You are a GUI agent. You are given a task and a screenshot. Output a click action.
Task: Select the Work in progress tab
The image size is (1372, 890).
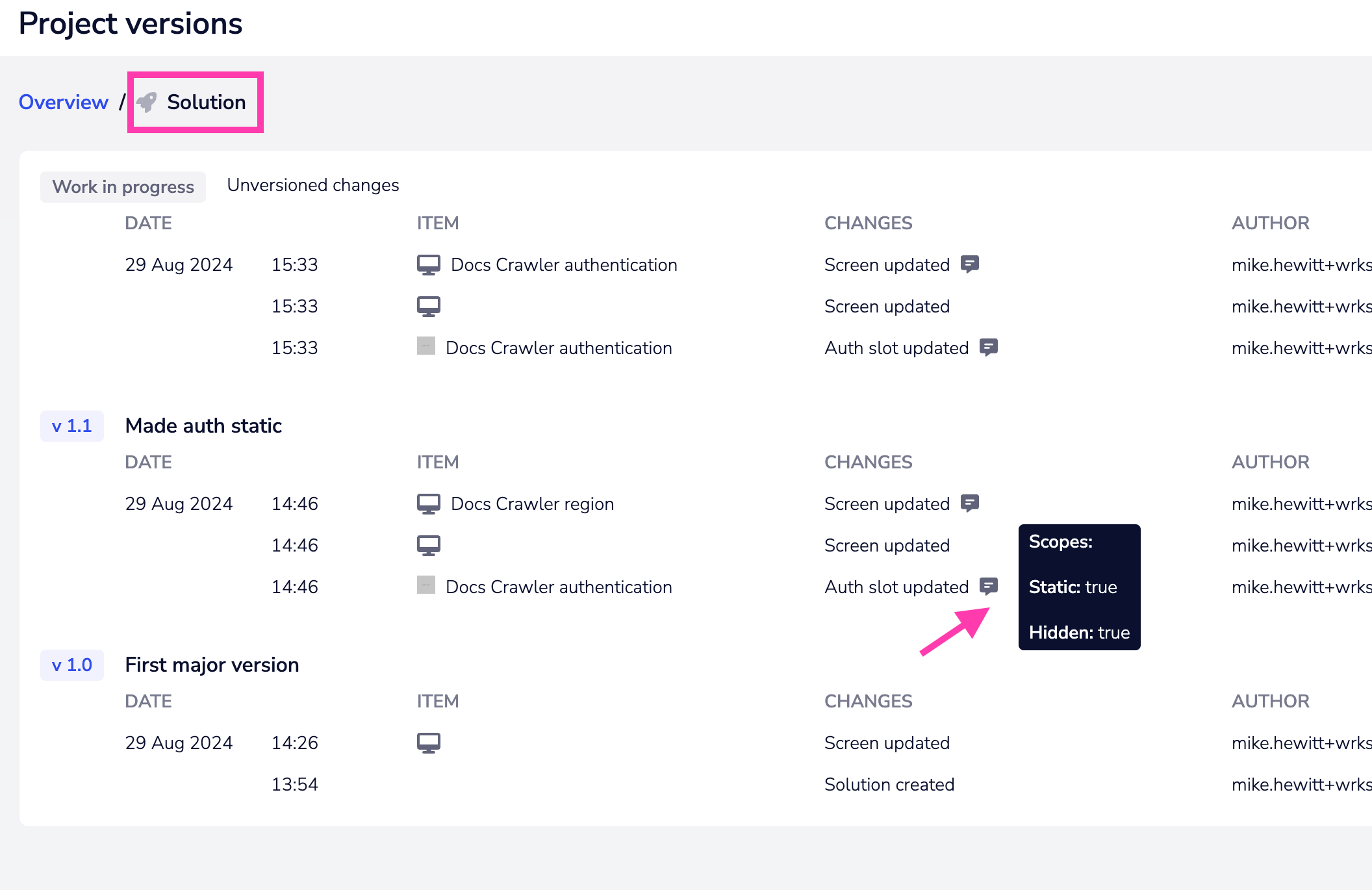click(123, 186)
